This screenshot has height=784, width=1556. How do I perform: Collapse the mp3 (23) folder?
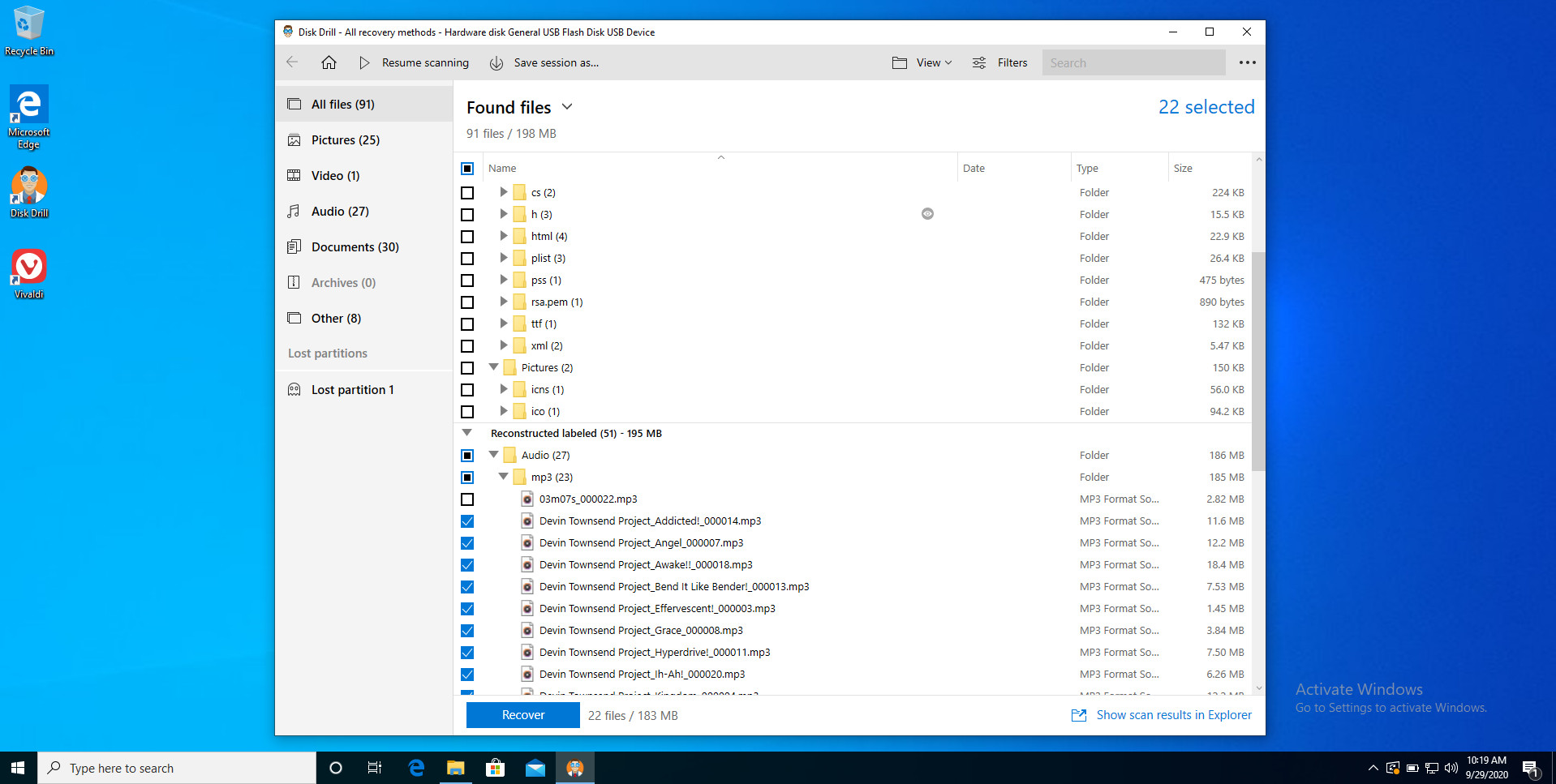[503, 477]
